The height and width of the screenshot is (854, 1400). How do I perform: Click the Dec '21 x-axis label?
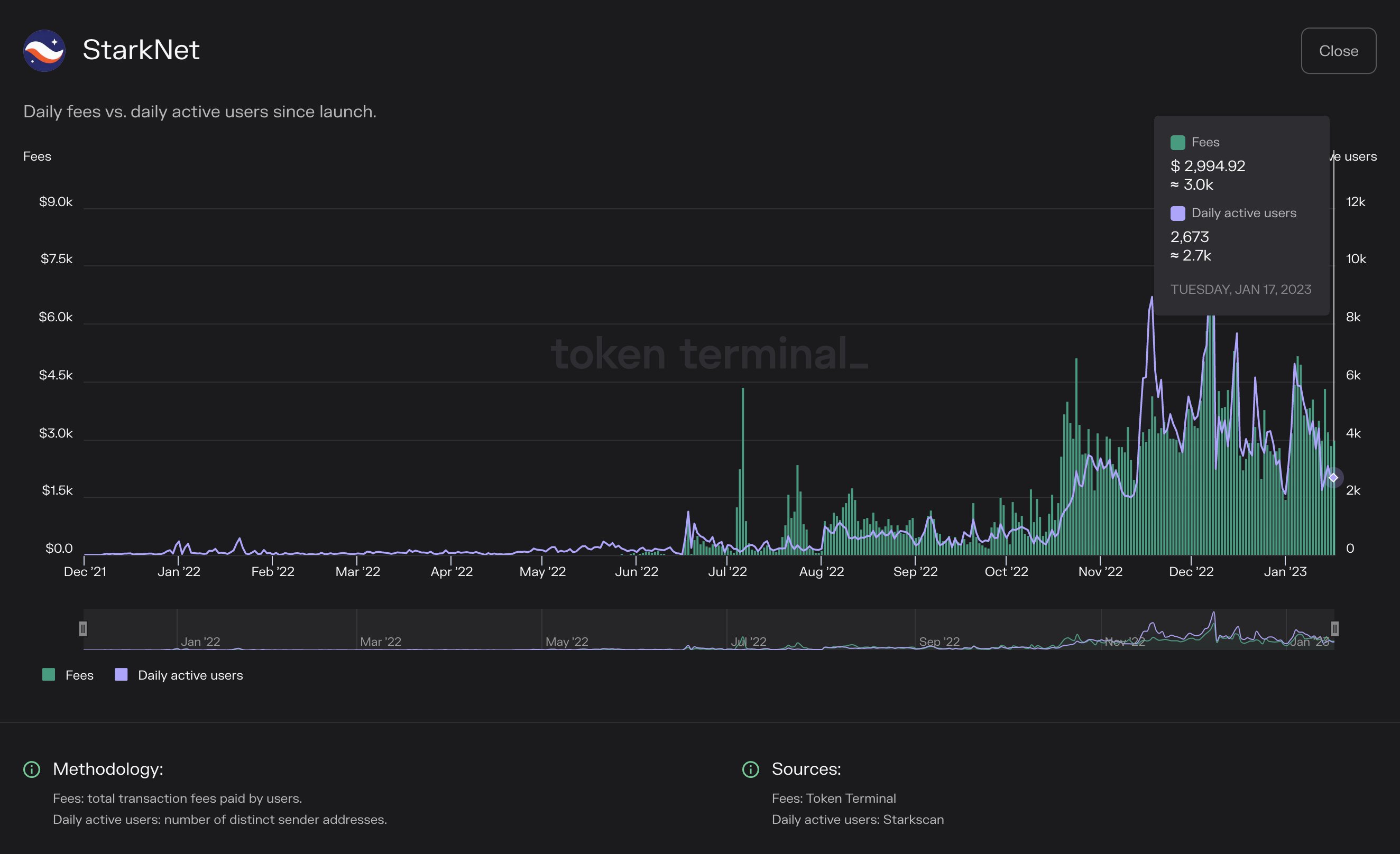tap(85, 571)
